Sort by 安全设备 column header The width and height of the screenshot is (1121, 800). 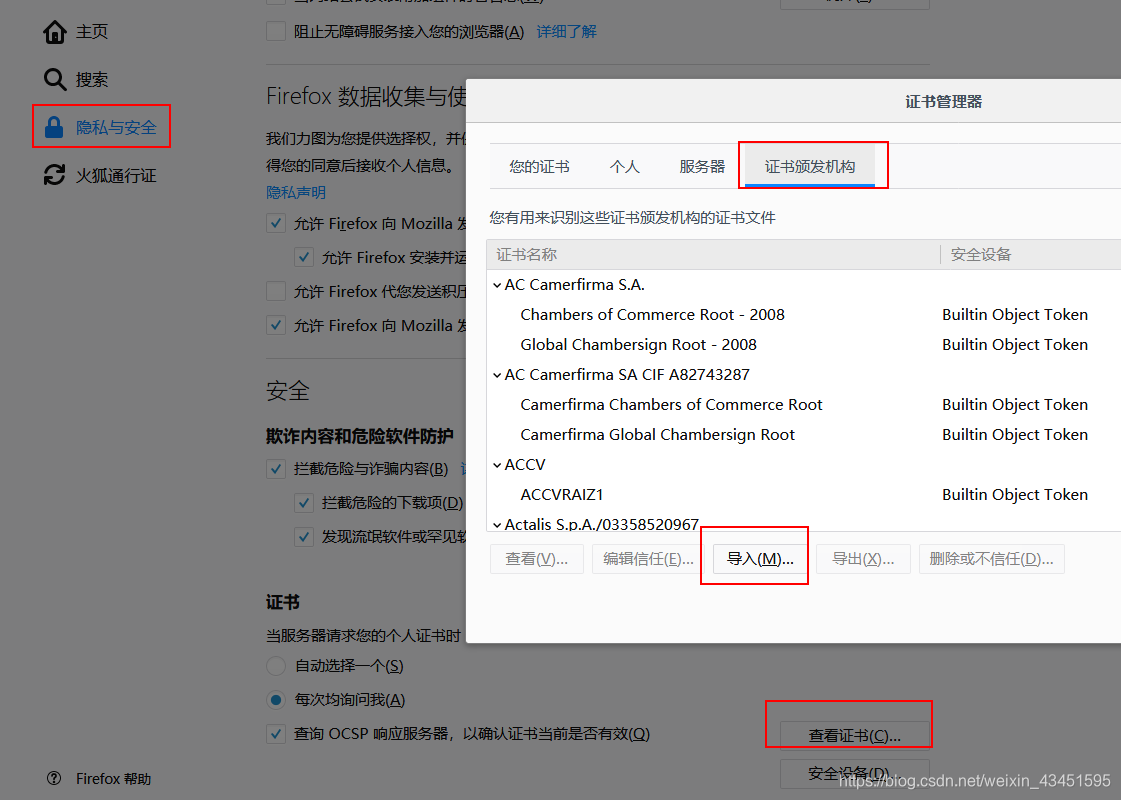pos(1031,255)
